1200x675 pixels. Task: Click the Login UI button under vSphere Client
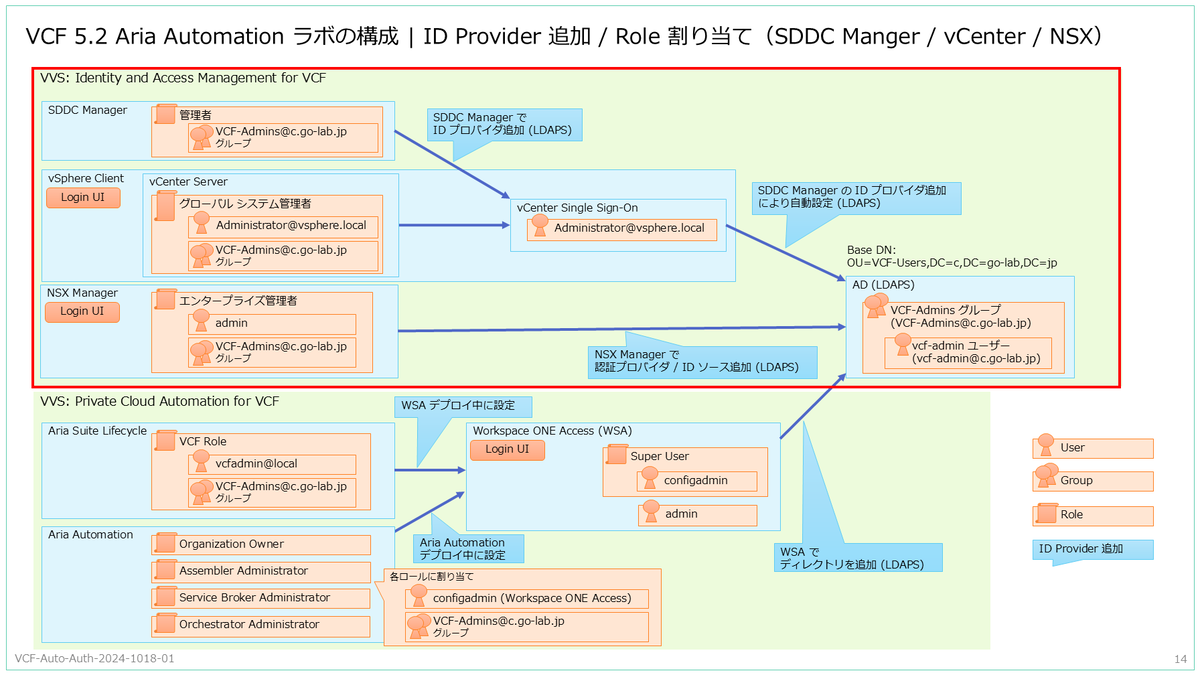(83, 198)
